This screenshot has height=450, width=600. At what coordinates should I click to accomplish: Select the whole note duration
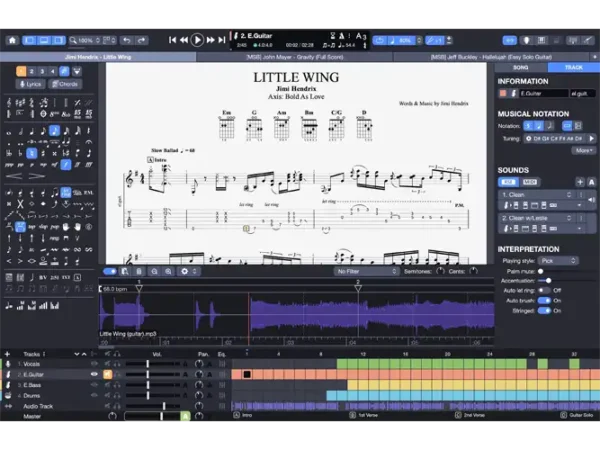click(9, 132)
